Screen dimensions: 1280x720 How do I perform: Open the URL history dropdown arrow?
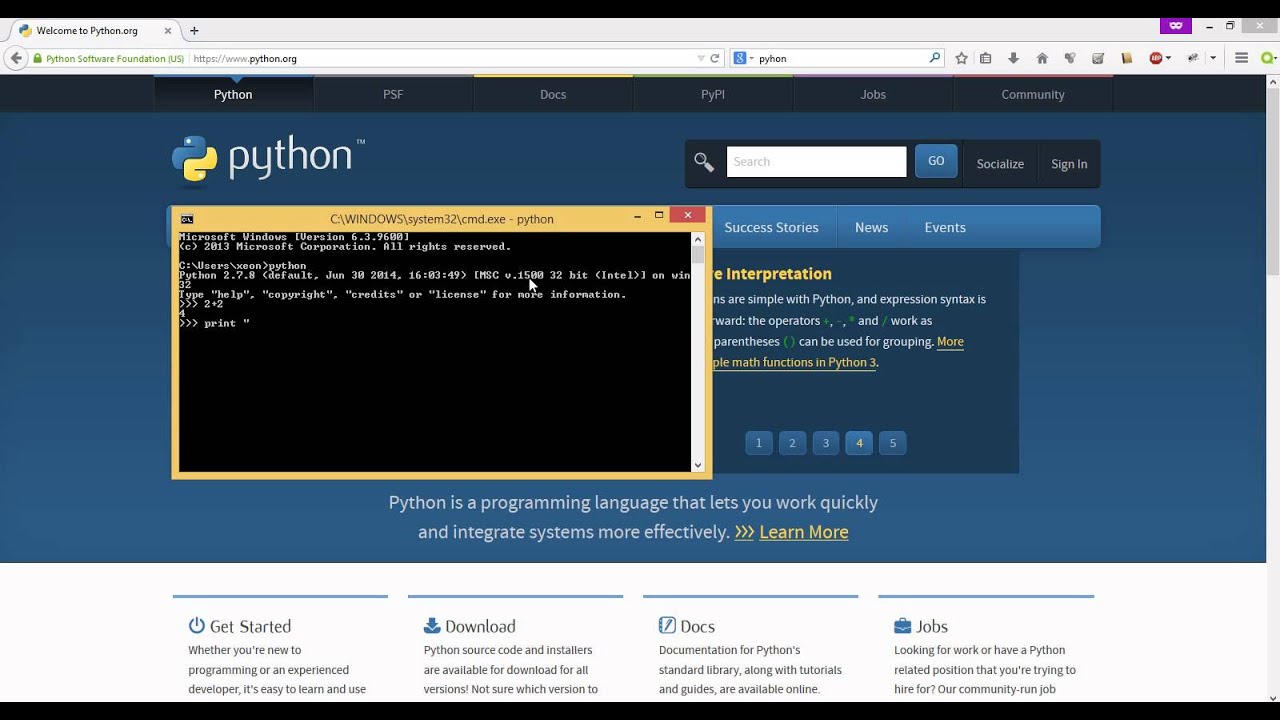tap(701, 58)
